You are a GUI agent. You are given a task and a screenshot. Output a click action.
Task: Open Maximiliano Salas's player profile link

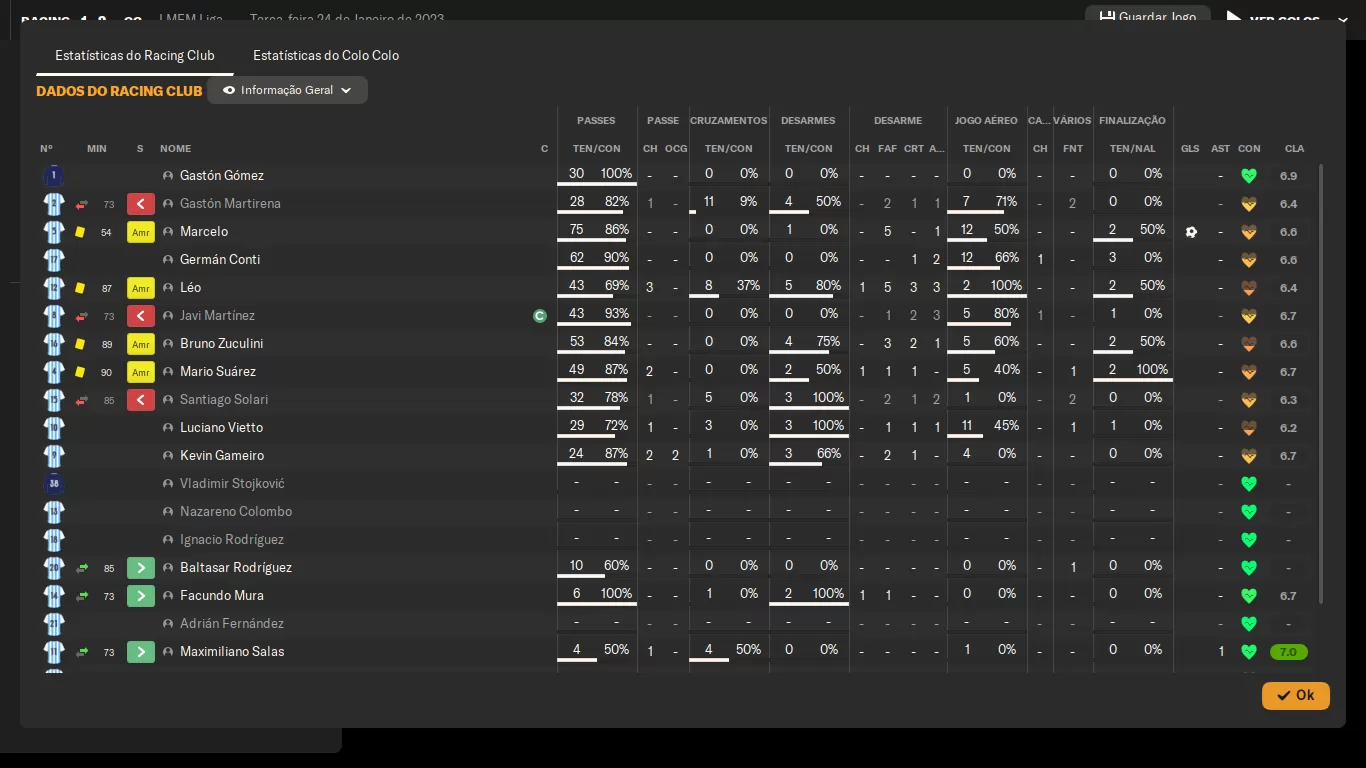tap(232, 652)
